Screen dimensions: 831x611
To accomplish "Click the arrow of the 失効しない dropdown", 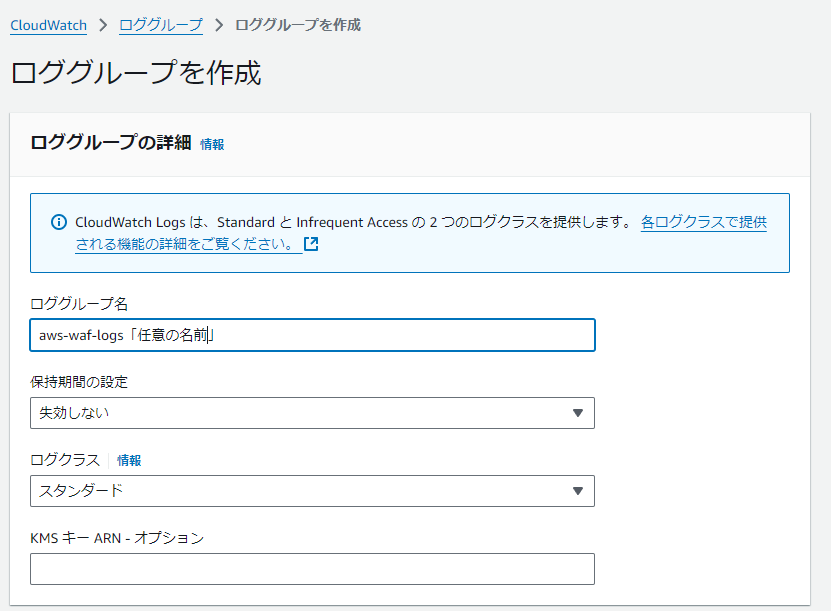I will [578, 413].
